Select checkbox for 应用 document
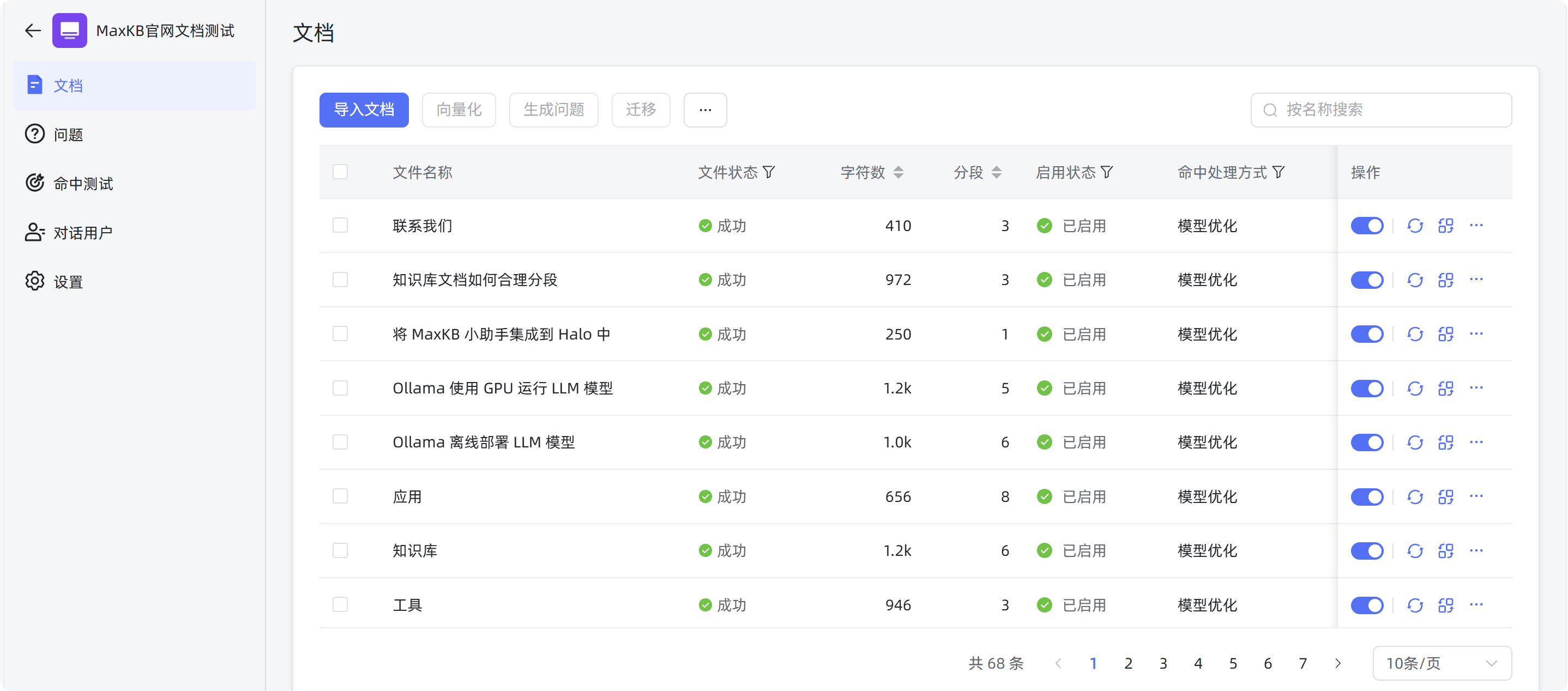Screen dimensions: 1568x691 tap(340, 496)
